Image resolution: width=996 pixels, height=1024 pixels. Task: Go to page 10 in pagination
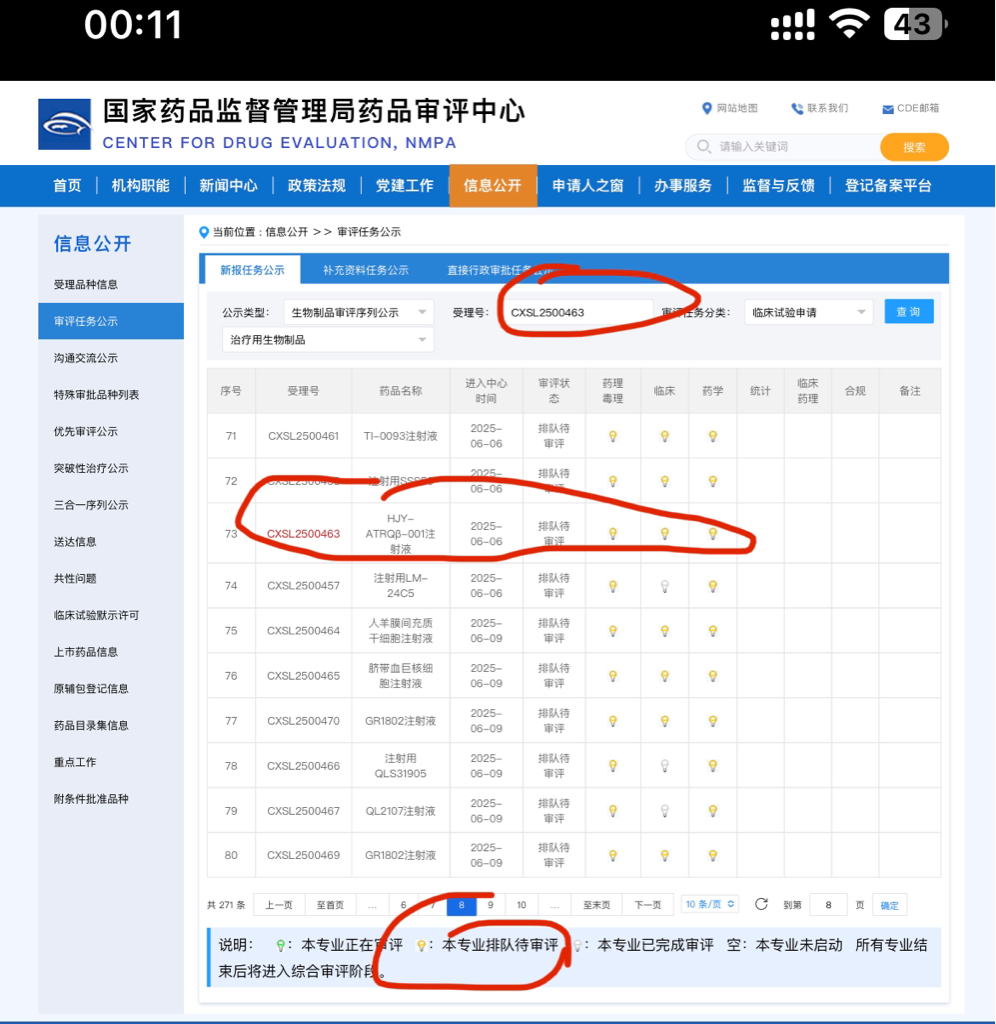point(521,905)
